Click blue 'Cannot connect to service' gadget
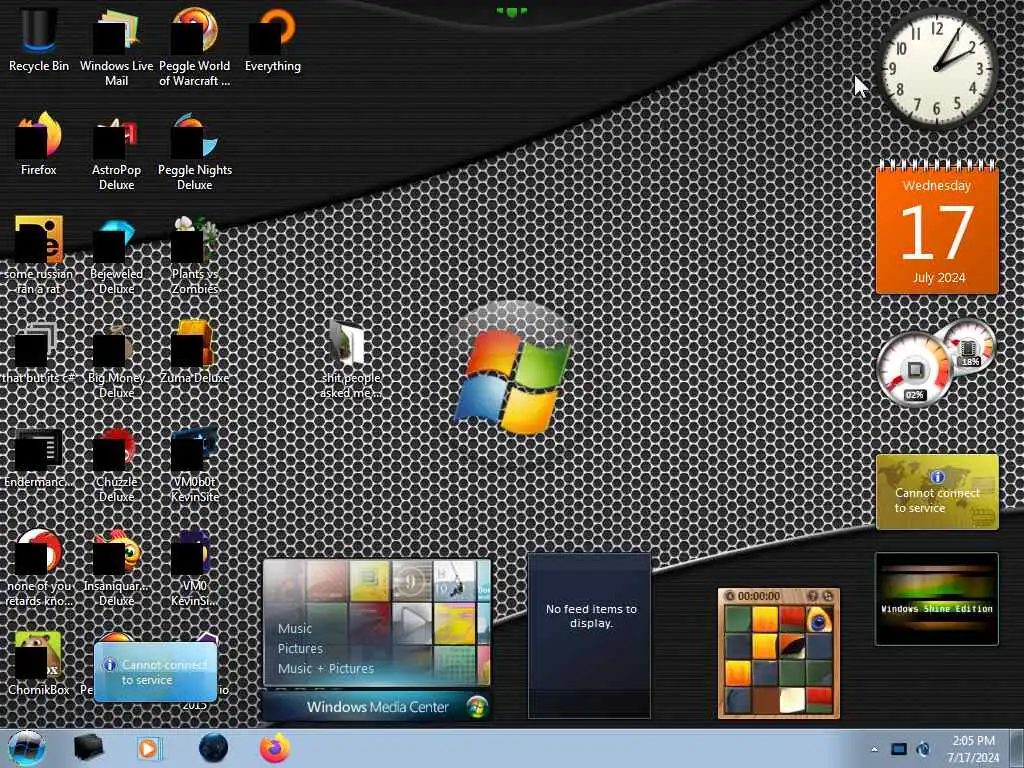Image resolution: width=1024 pixels, height=768 pixels. 155,672
